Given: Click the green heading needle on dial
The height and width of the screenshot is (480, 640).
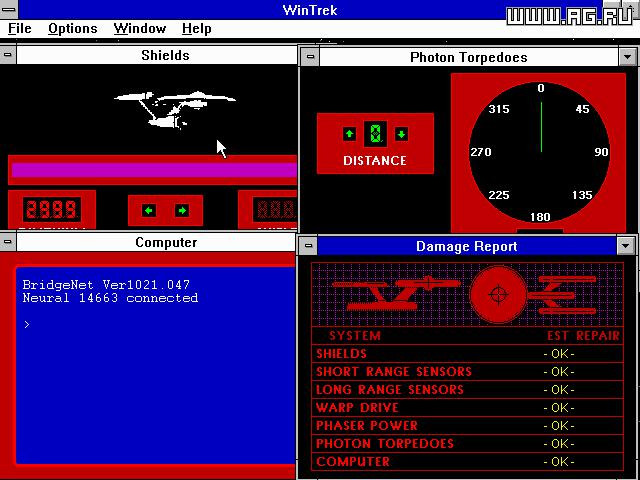Looking at the screenshot, I should [x=541, y=127].
